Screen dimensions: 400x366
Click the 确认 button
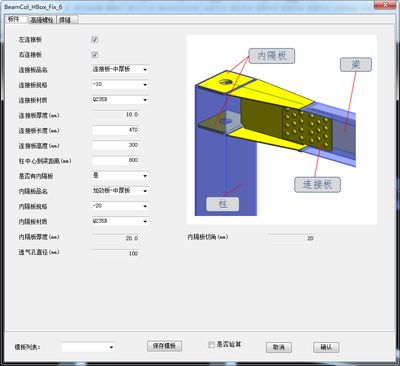[x=326, y=347]
